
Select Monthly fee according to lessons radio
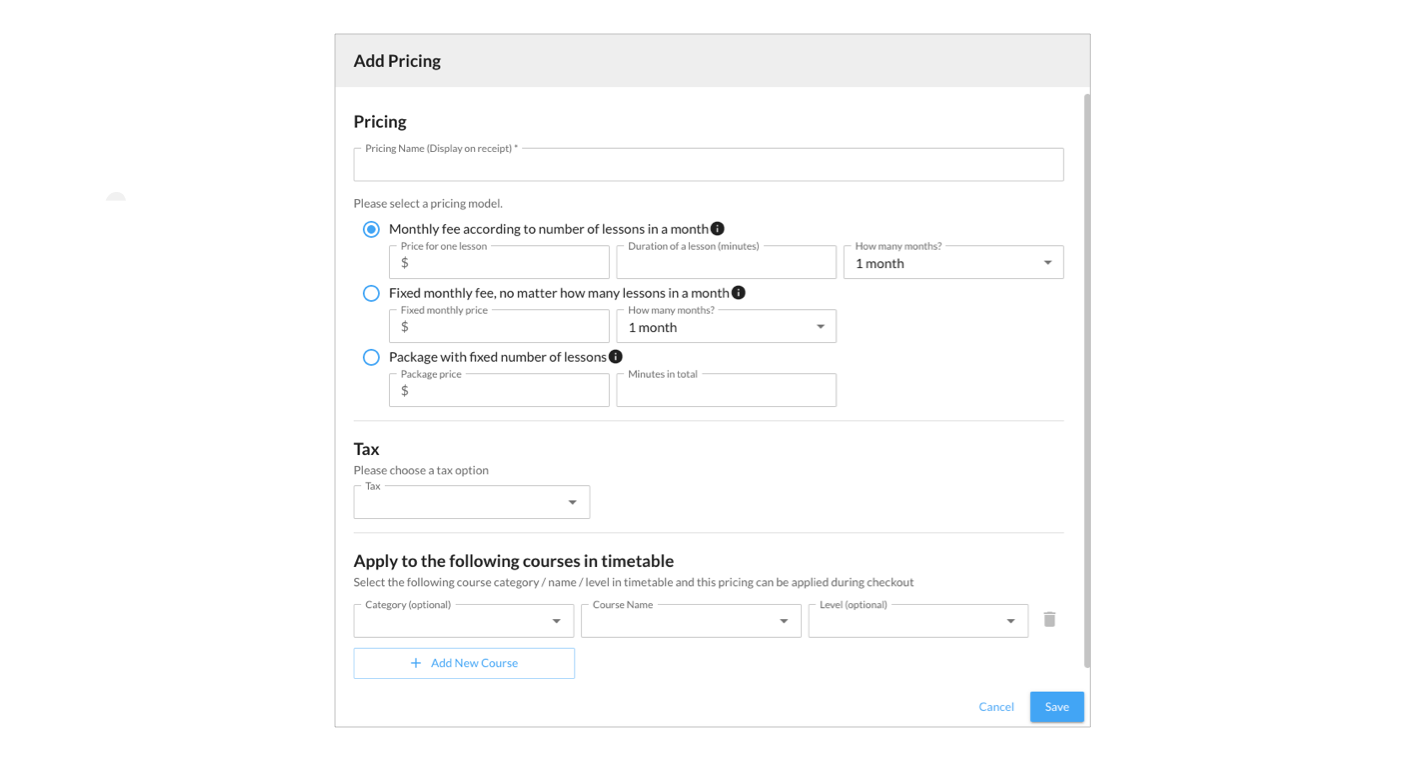(x=371, y=229)
